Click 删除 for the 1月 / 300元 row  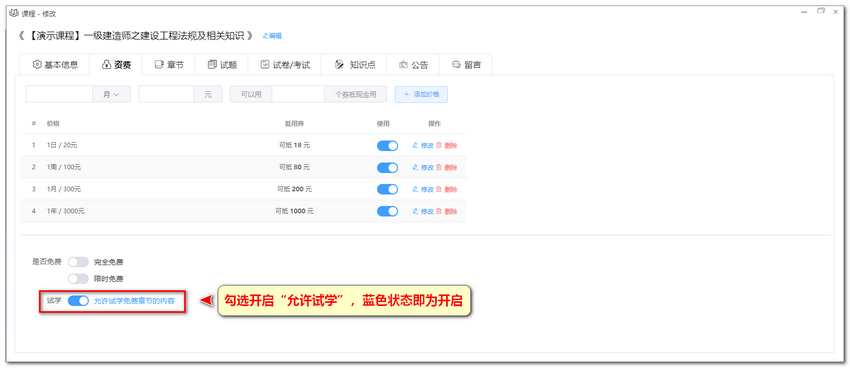[x=447, y=189]
